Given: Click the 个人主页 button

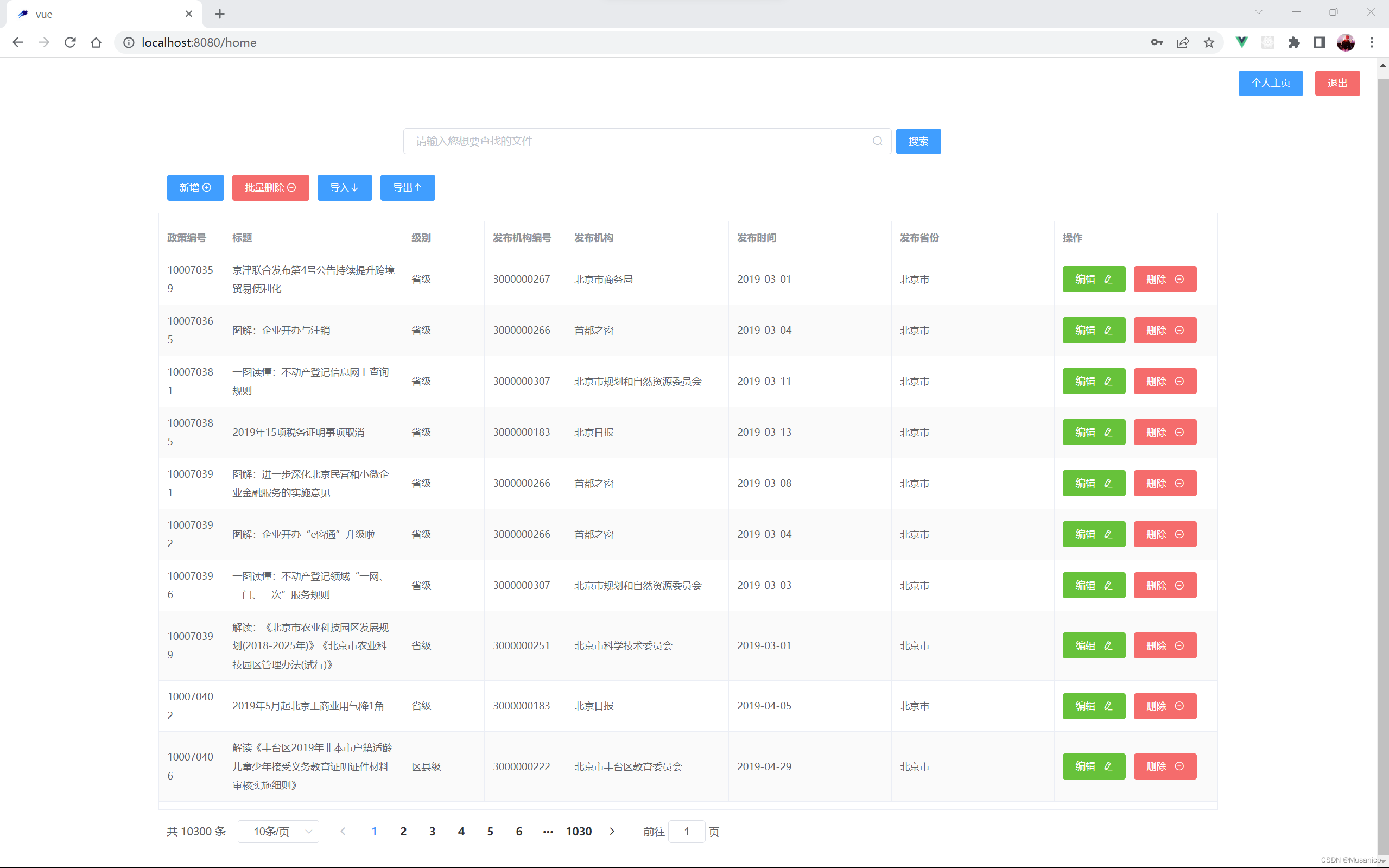Looking at the screenshot, I should (1271, 83).
